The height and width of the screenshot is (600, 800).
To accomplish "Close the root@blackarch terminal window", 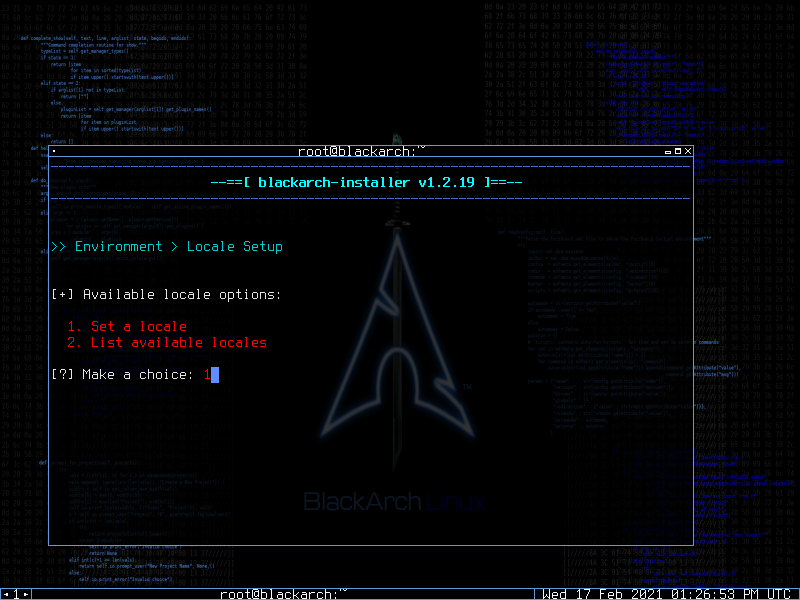I will tap(688, 151).
